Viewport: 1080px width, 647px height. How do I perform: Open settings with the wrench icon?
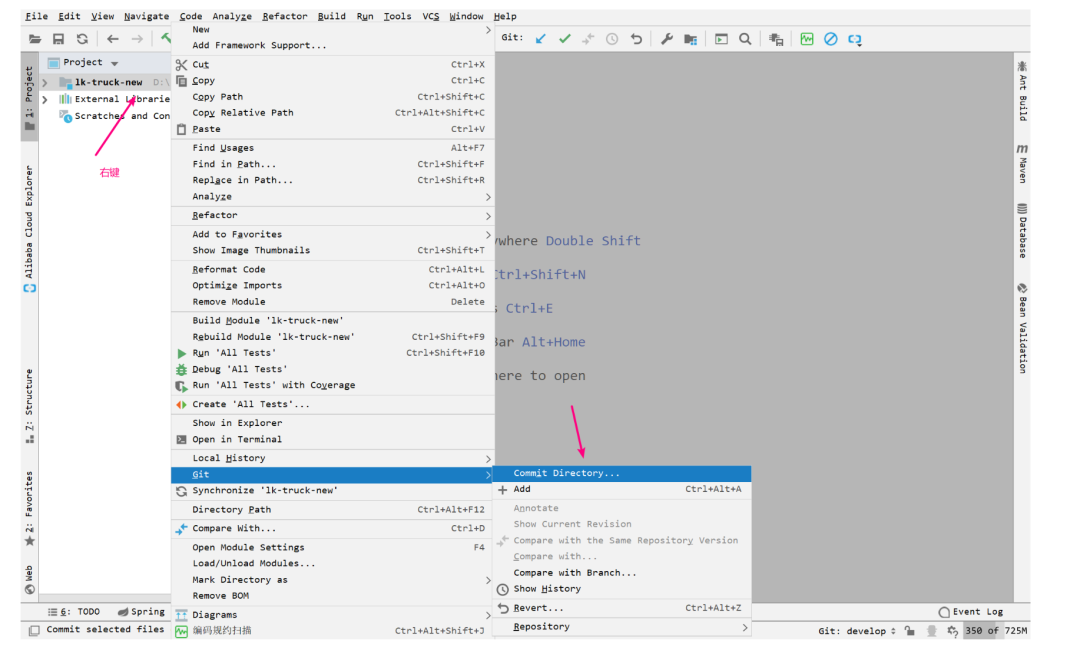(666, 39)
